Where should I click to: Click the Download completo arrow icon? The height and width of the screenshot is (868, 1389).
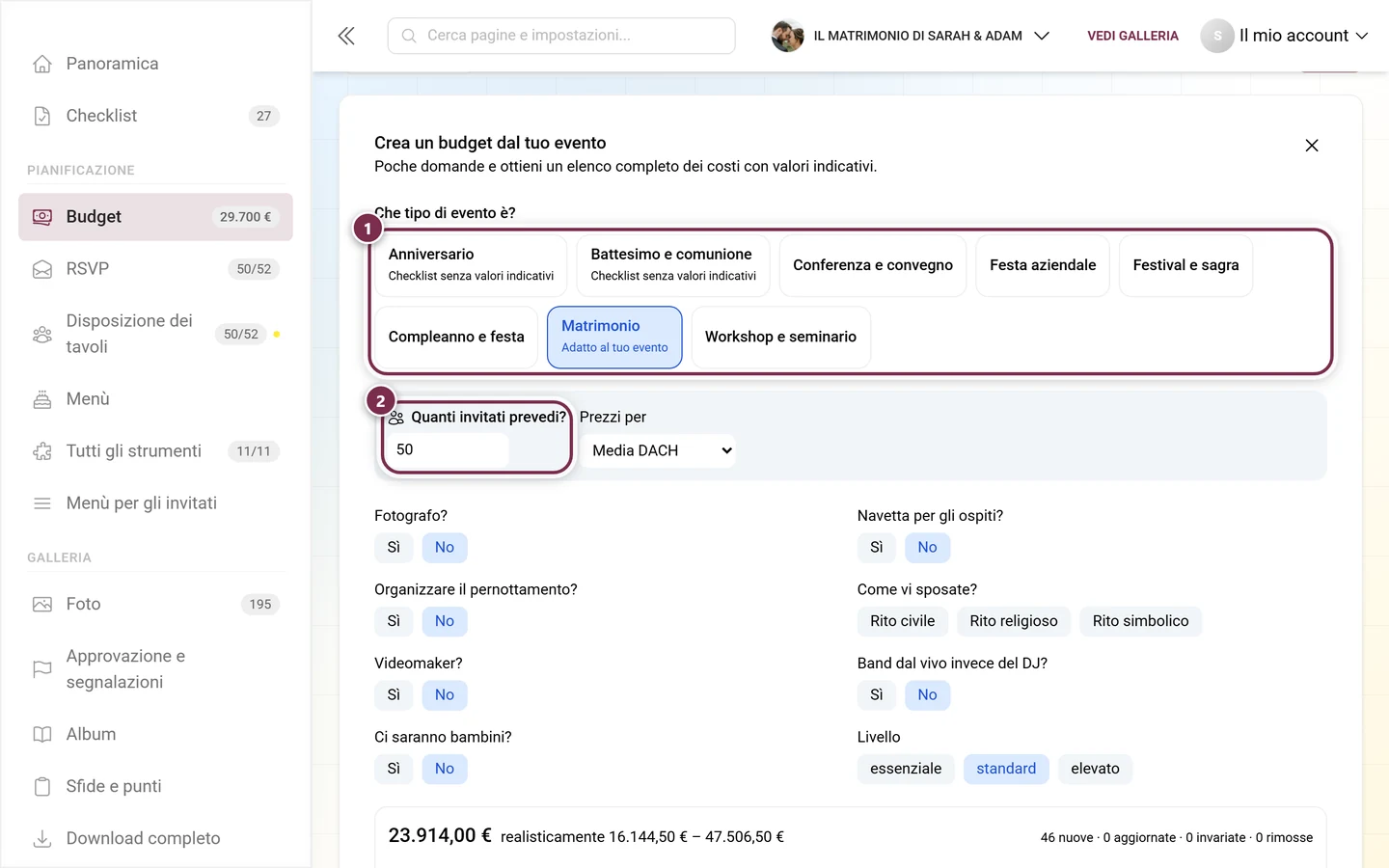point(42,839)
